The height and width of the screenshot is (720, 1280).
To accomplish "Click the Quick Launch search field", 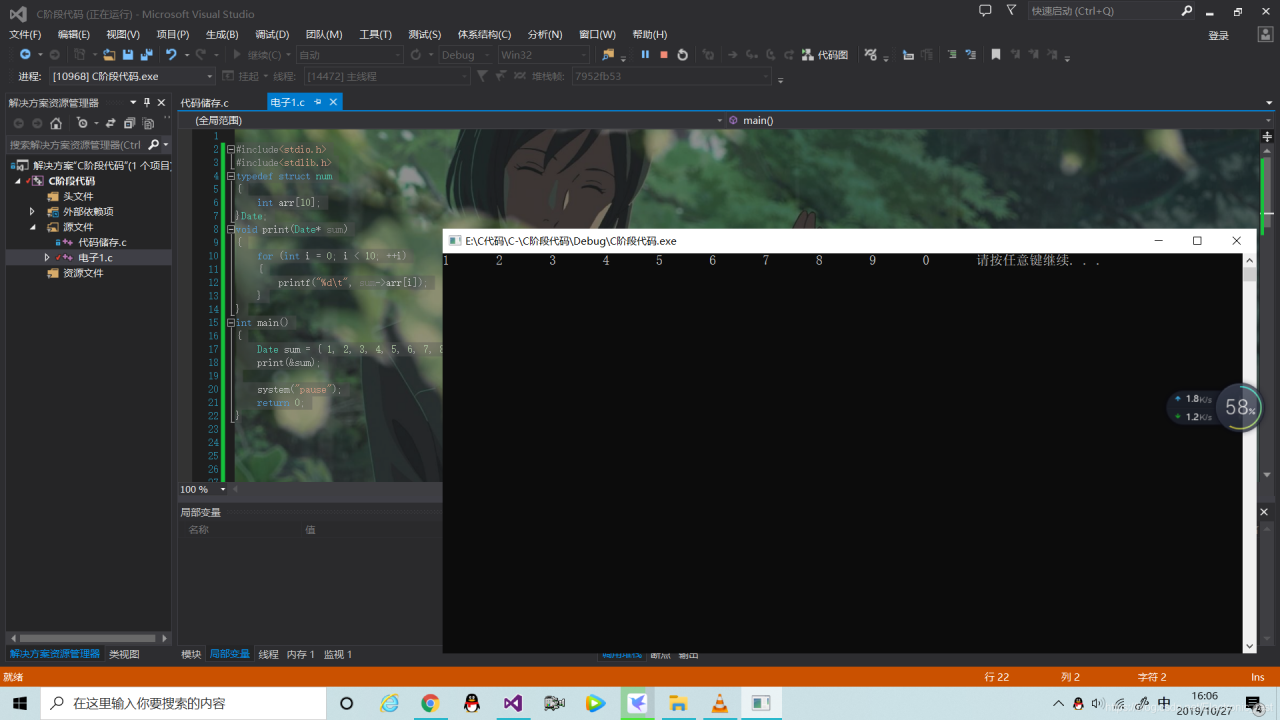I will [x=1102, y=11].
